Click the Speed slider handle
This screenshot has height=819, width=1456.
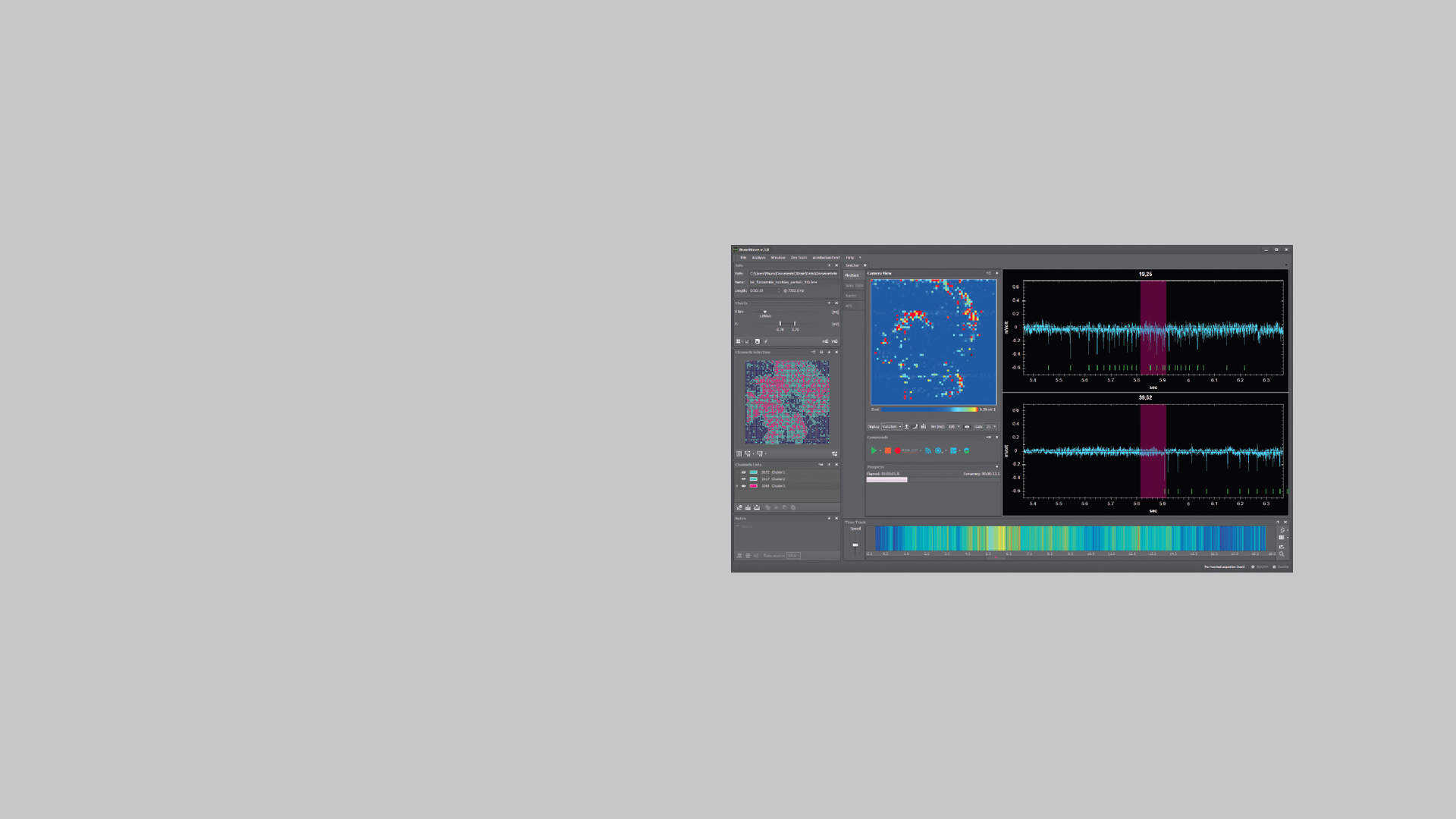[855, 545]
